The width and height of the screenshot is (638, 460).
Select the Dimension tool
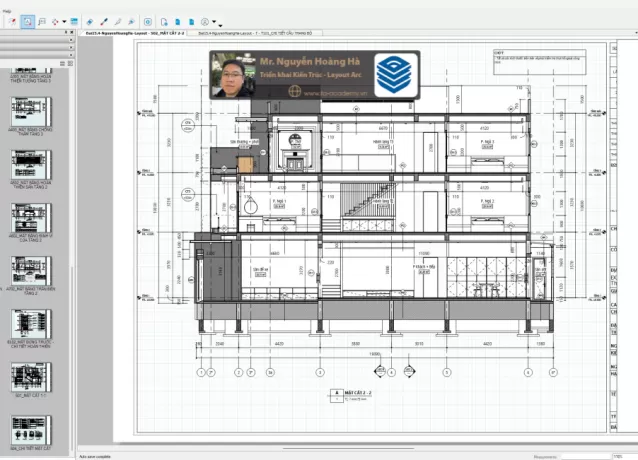(55, 22)
